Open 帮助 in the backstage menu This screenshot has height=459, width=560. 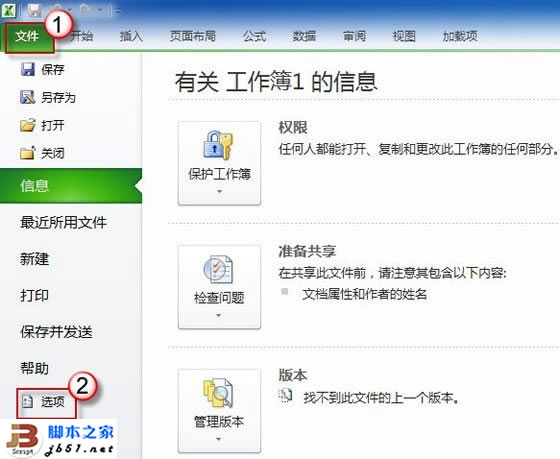34,368
